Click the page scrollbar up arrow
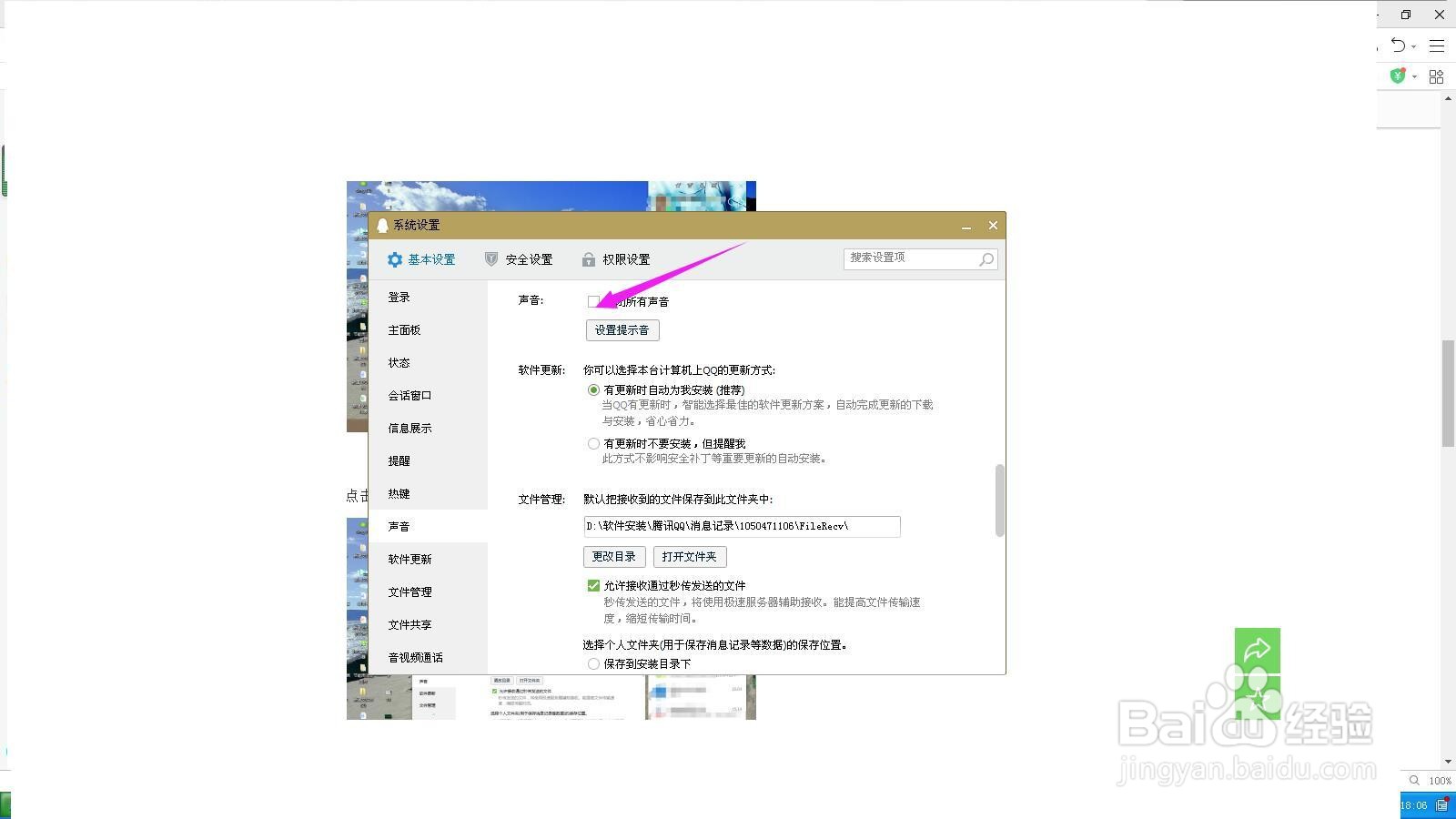The image size is (1456, 819). [x=1448, y=98]
